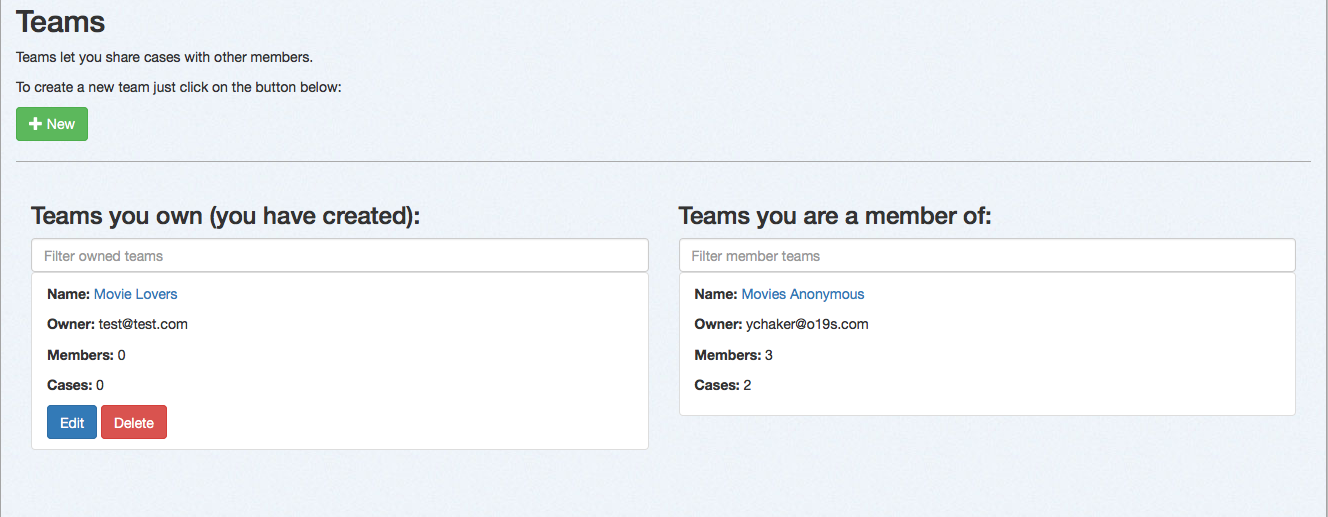Click Cases label in Movie Lovers card

[69, 385]
